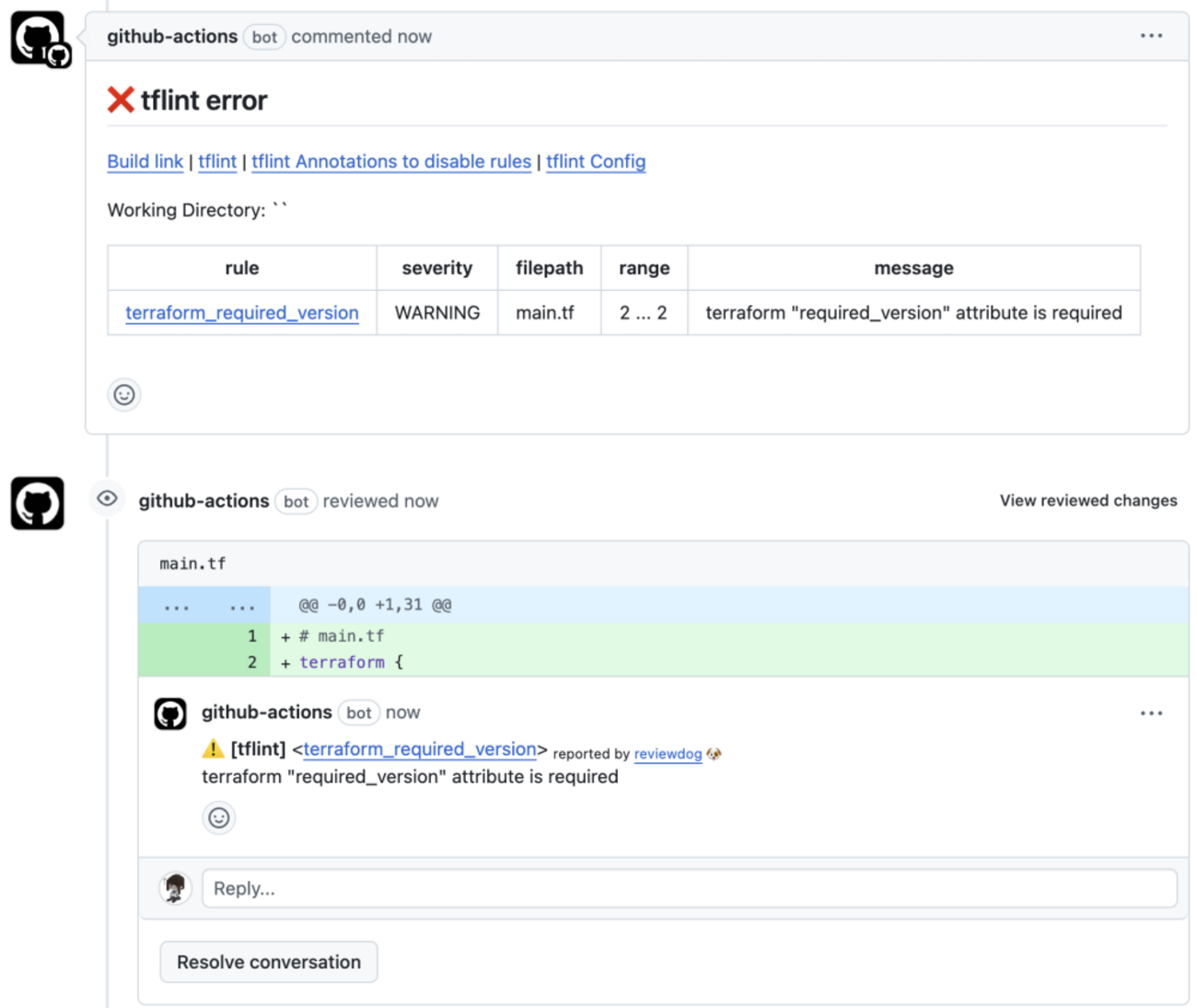This screenshot has height=1008, width=1197.
Task: Click the main.tf file header
Action: (192, 562)
